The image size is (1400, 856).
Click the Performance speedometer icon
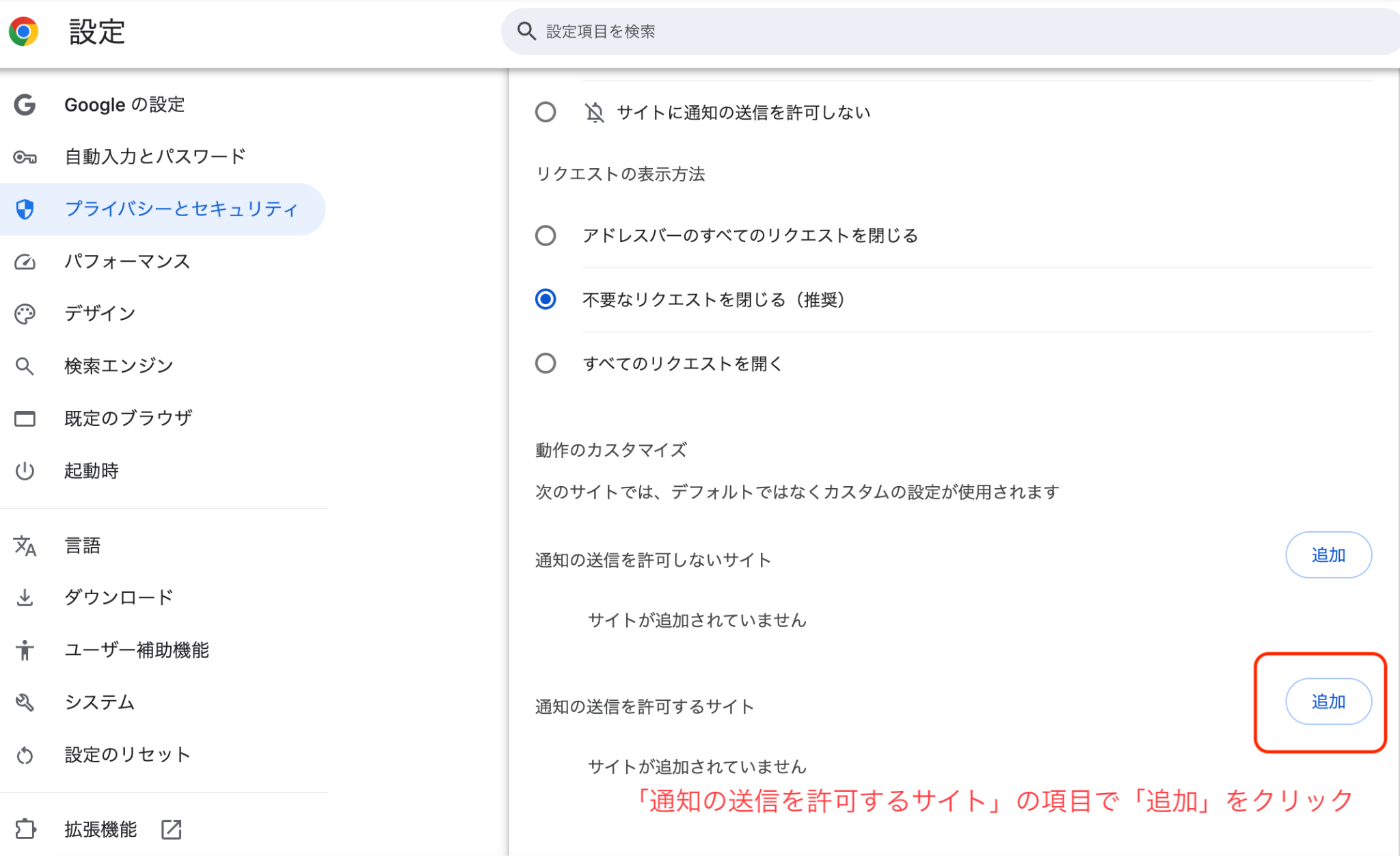click(25, 261)
